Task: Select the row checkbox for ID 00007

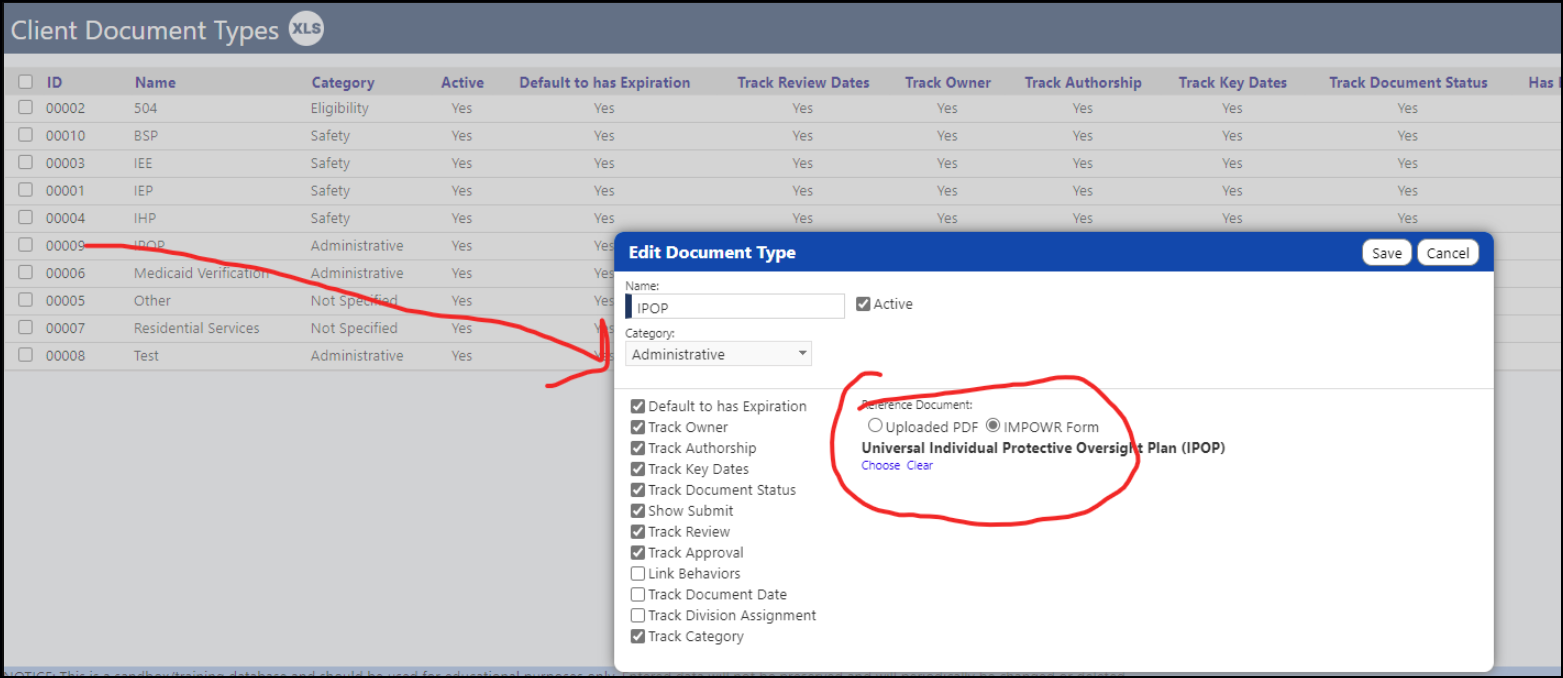Action: (25, 327)
